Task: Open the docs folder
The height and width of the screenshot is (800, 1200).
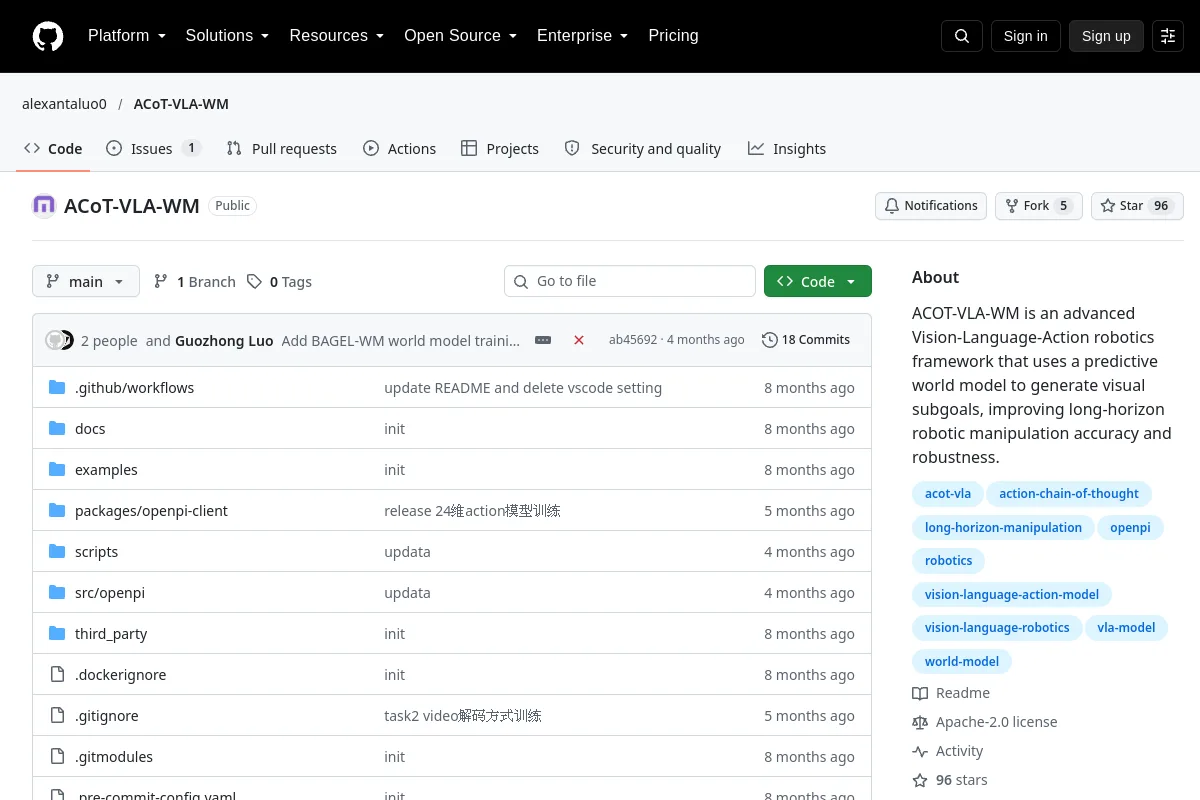Action: click(90, 429)
